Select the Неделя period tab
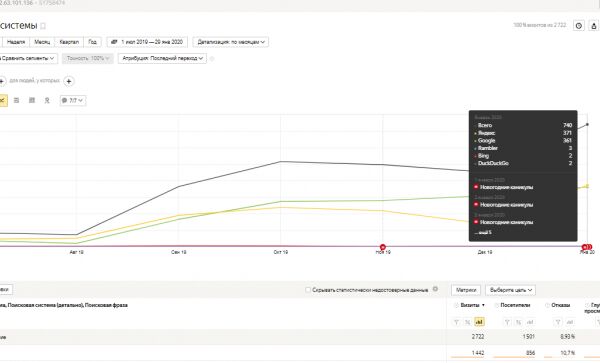 [16, 42]
